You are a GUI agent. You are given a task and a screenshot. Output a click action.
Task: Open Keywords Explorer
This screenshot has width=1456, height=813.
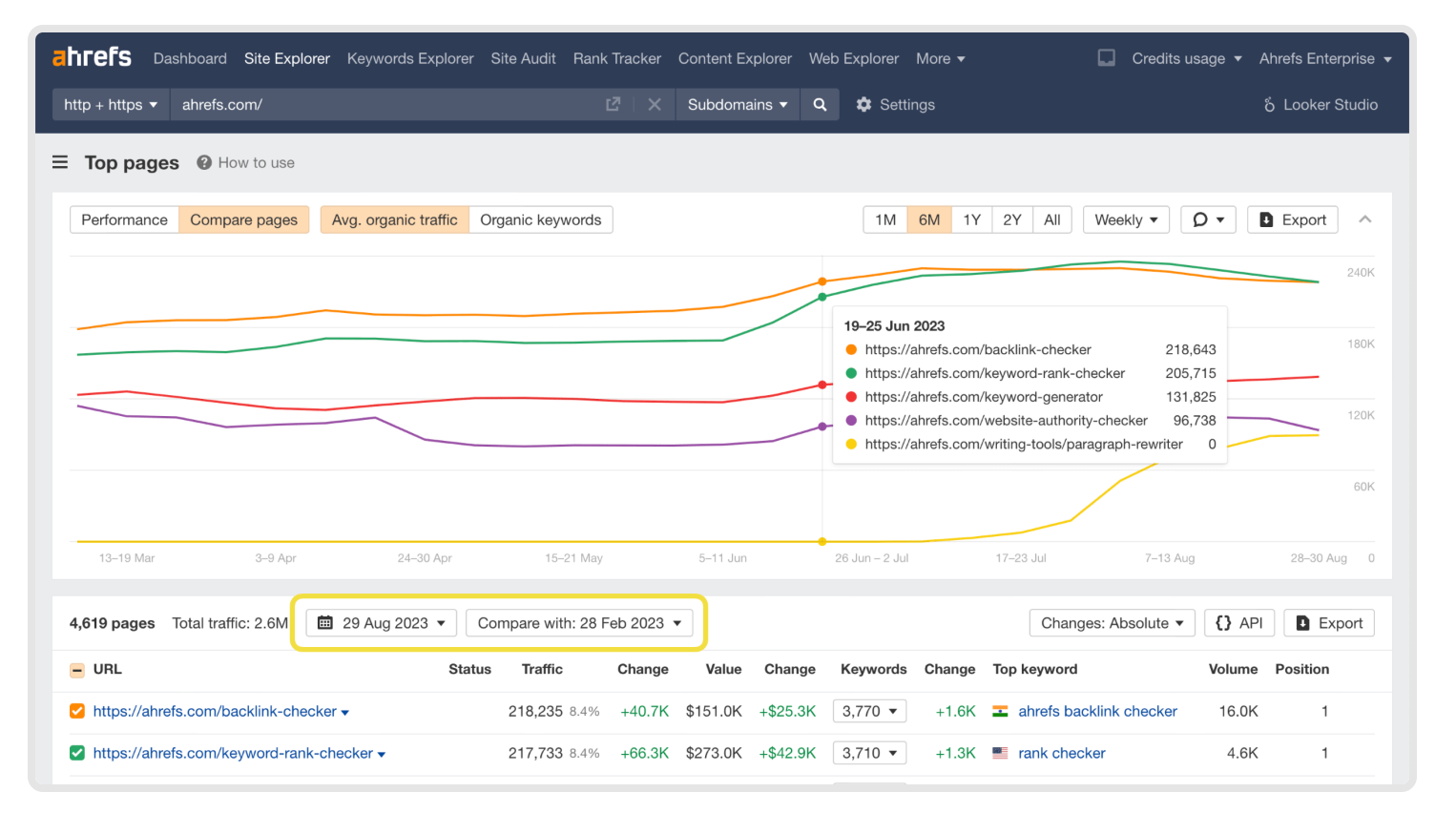(410, 58)
